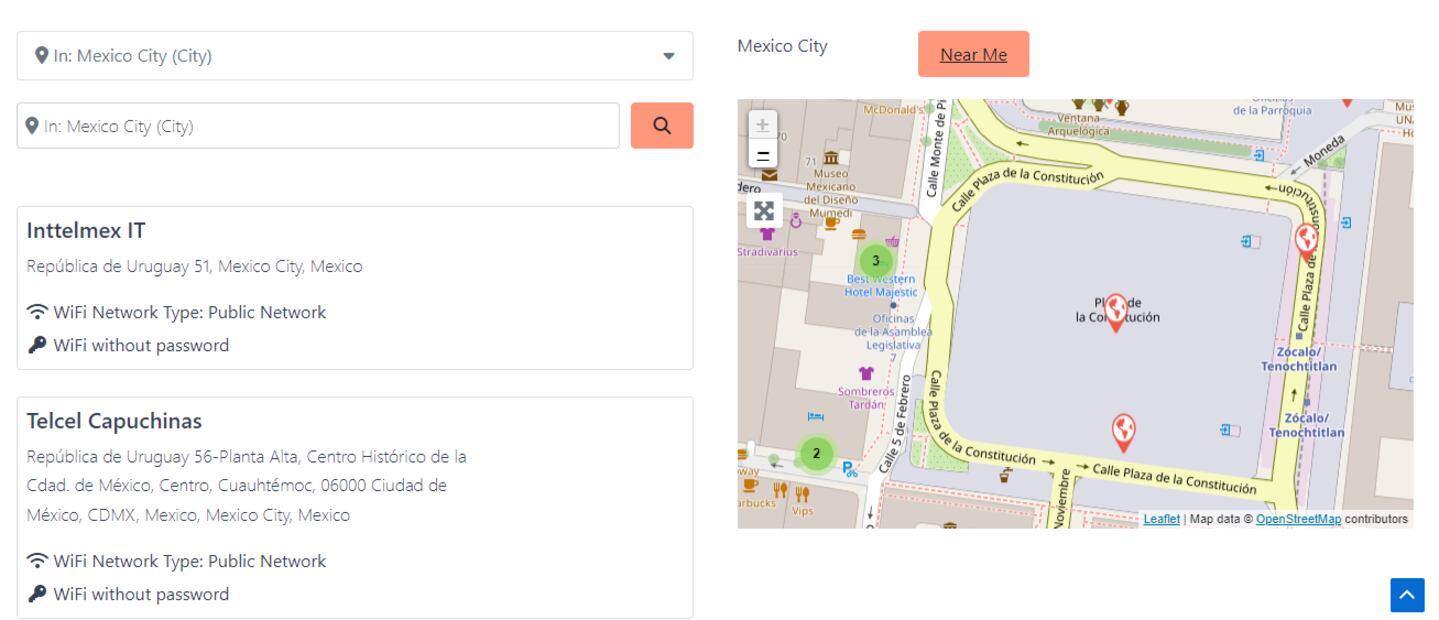Click the Best Western Hotel Majestic map label

coord(881,286)
